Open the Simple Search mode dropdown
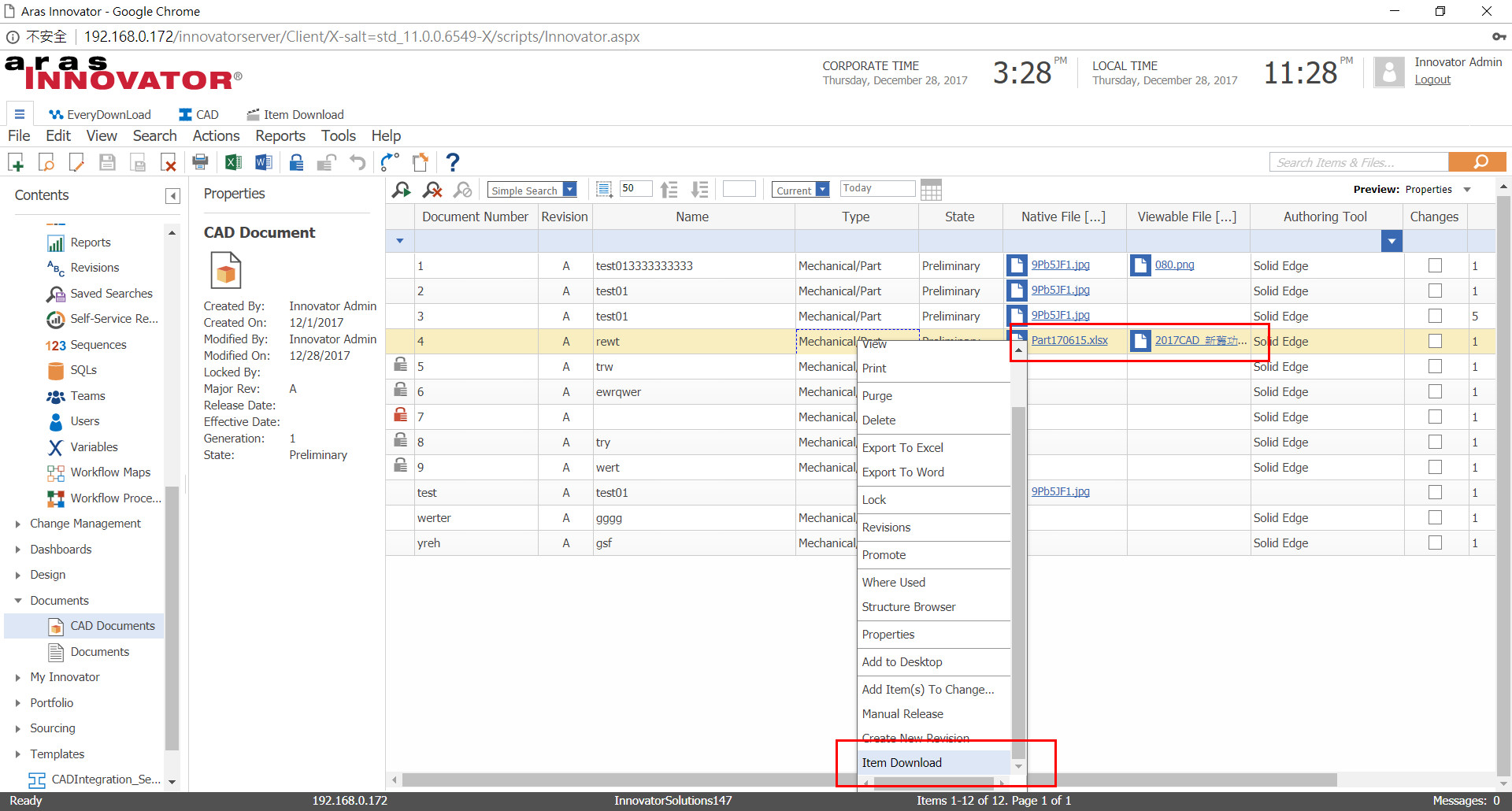 [570, 190]
